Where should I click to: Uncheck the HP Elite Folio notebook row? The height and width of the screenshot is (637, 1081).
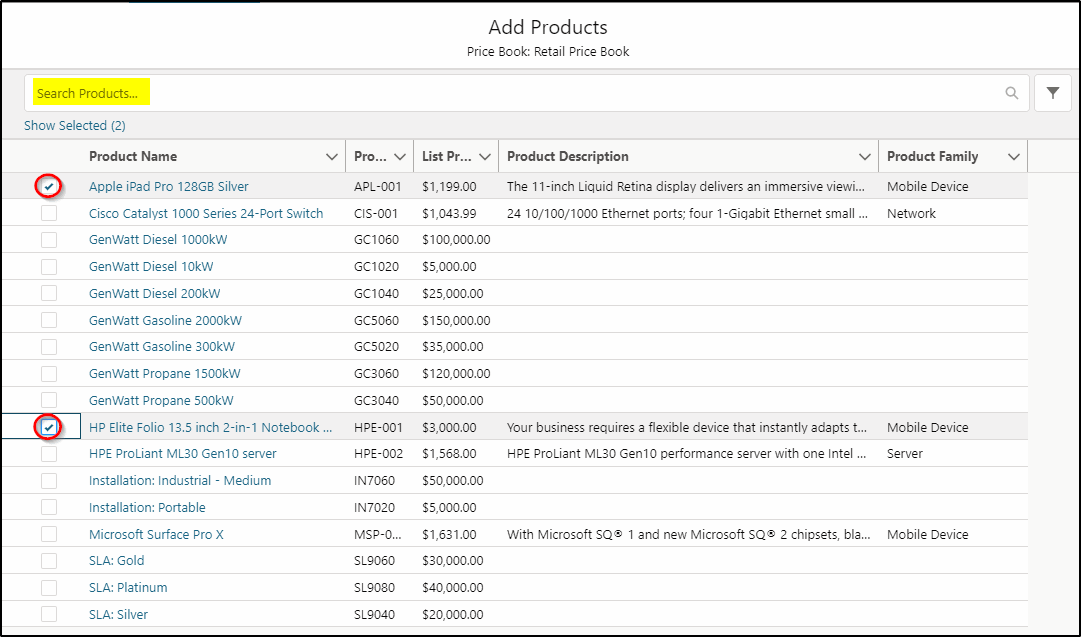tap(48, 426)
